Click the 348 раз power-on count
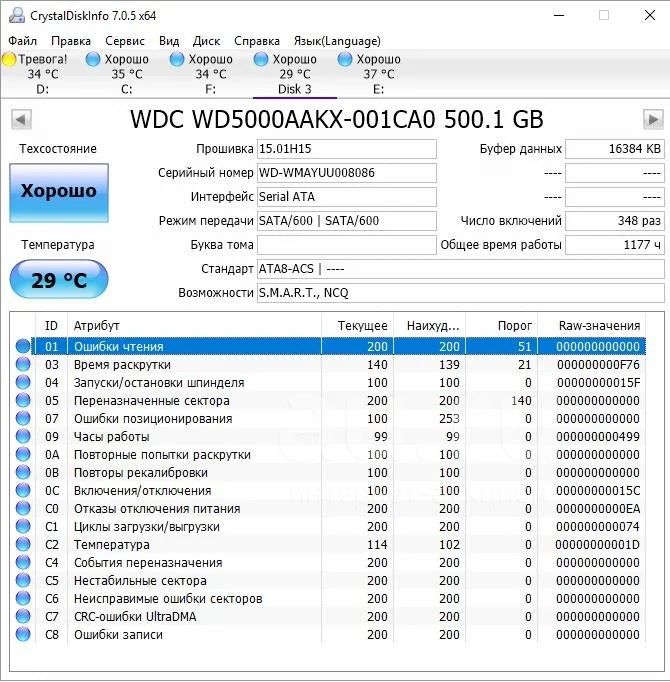The image size is (670, 682). pos(615,221)
